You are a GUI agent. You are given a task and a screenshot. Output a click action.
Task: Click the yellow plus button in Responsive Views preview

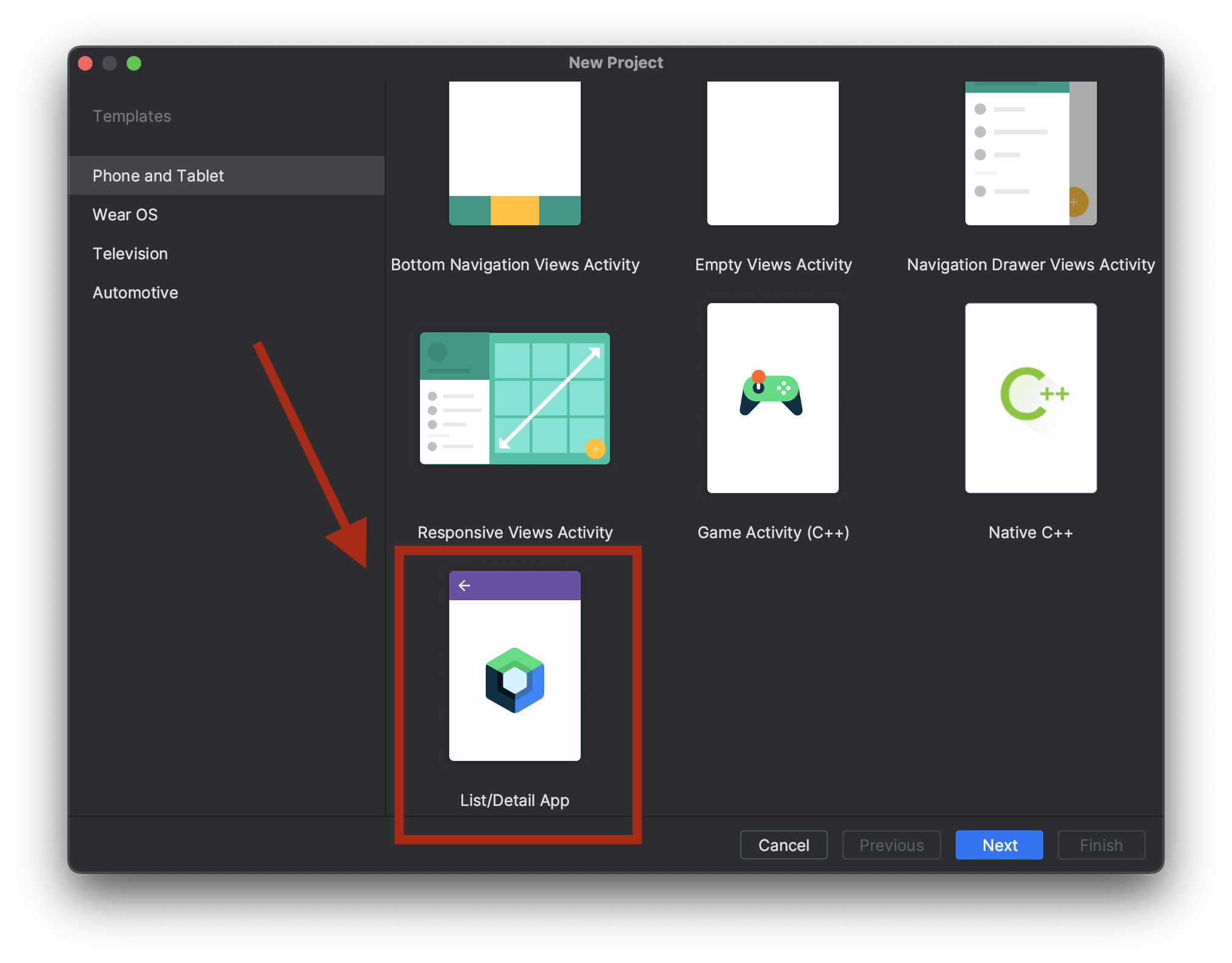coord(595,449)
